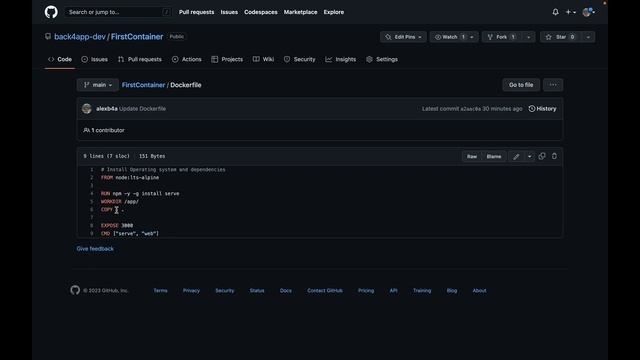Switch to the Wiki tab

coord(263,59)
